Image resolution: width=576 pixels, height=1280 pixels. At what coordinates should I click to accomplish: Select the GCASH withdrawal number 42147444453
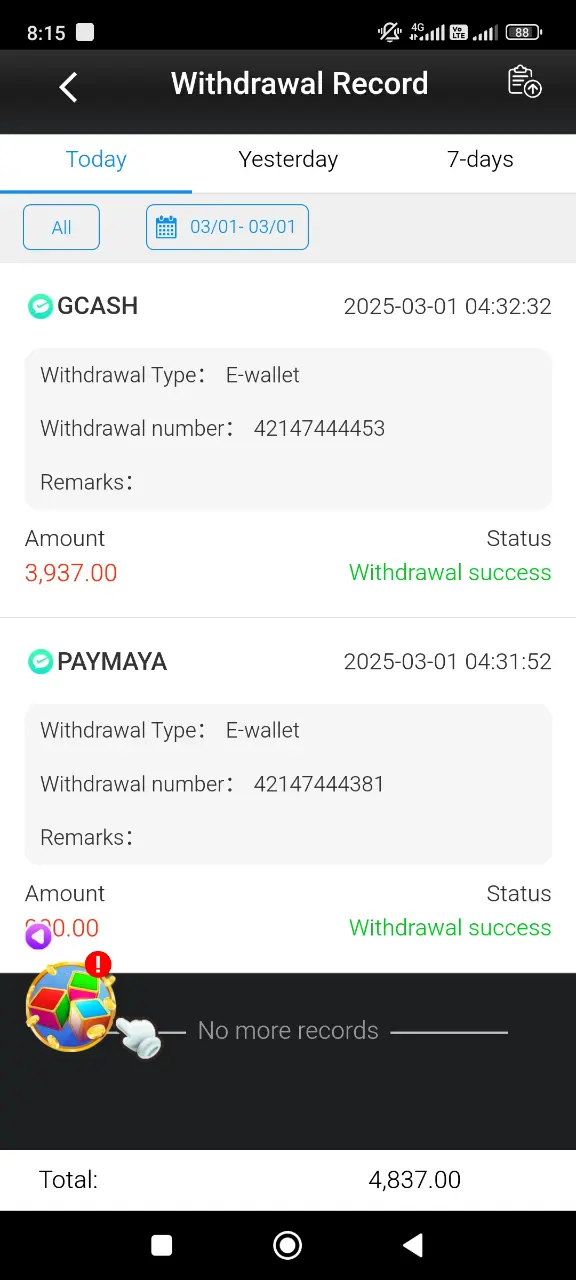[319, 429]
